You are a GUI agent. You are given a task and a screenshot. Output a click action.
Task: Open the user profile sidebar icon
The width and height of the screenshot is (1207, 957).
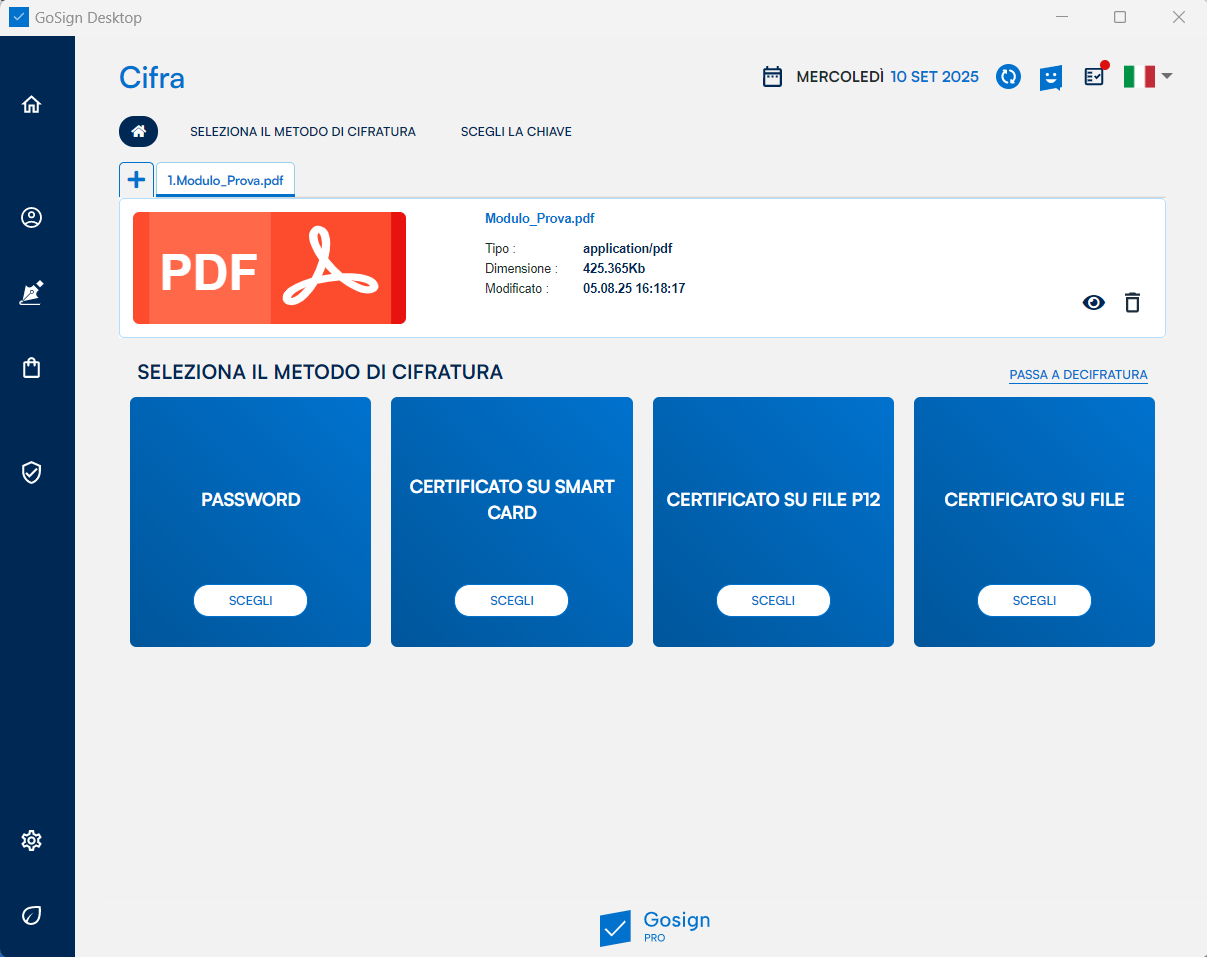pyautogui.click(x=32, y=218)
